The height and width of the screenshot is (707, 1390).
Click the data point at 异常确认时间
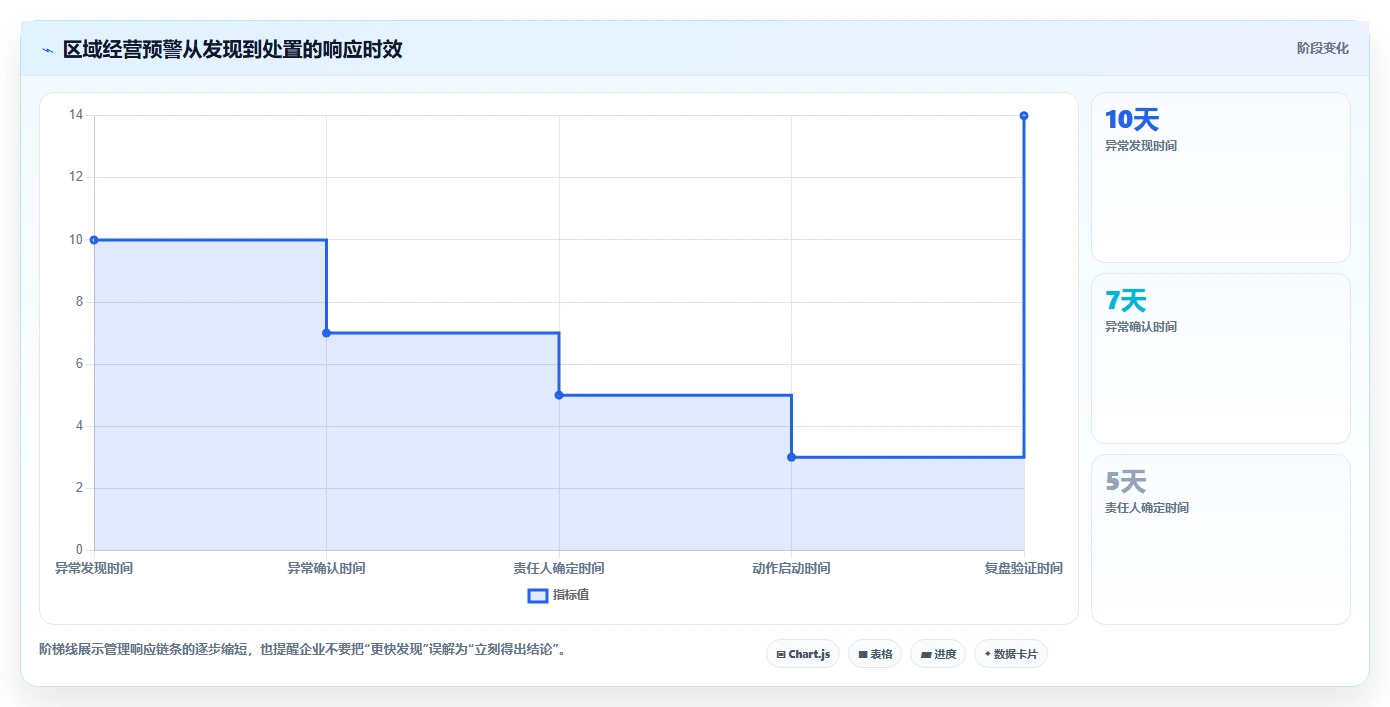coord(327,333)
